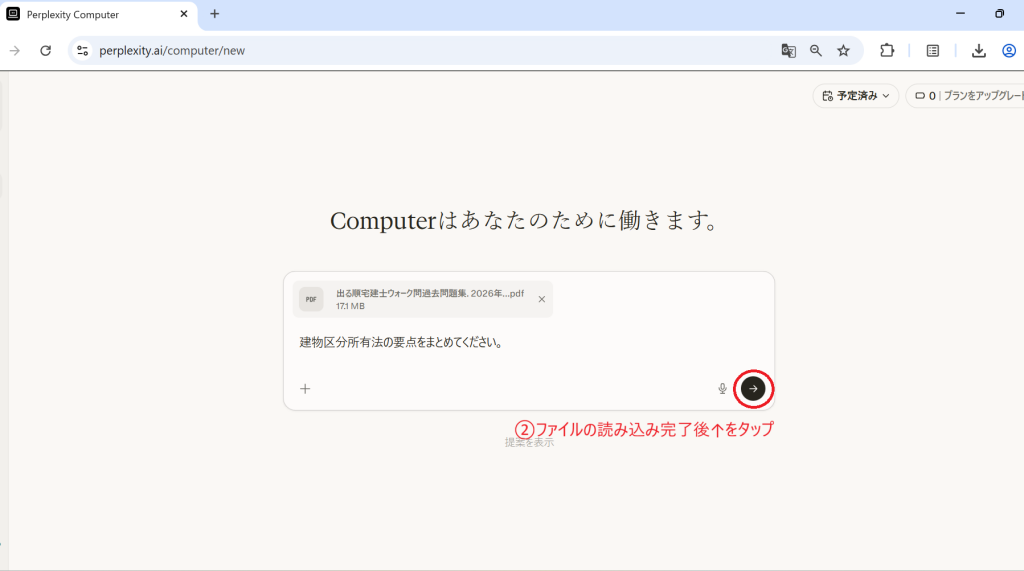
Task: Open the browser side panel icon
Action: pyautogui.click(x=932, y=51)
